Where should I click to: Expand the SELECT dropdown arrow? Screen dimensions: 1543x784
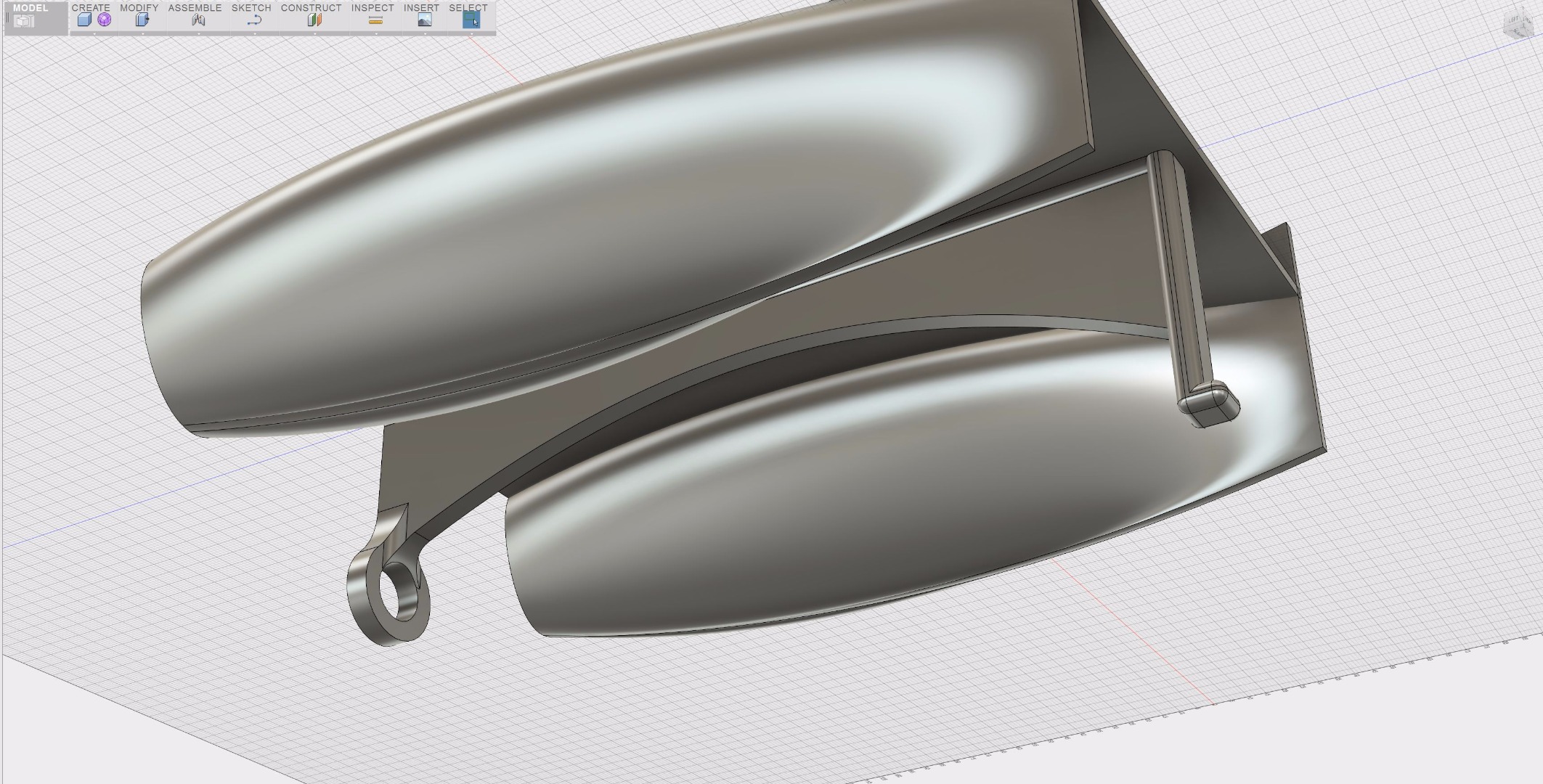point(471,33)
